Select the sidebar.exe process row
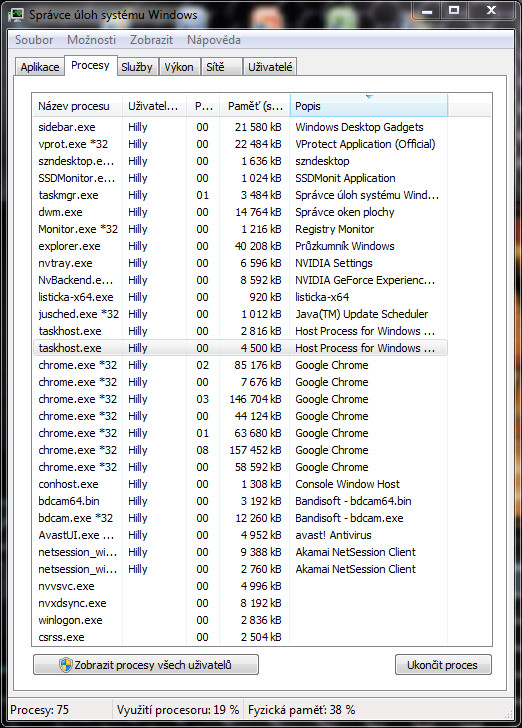The image size is (522, 728). coord(240,127)
